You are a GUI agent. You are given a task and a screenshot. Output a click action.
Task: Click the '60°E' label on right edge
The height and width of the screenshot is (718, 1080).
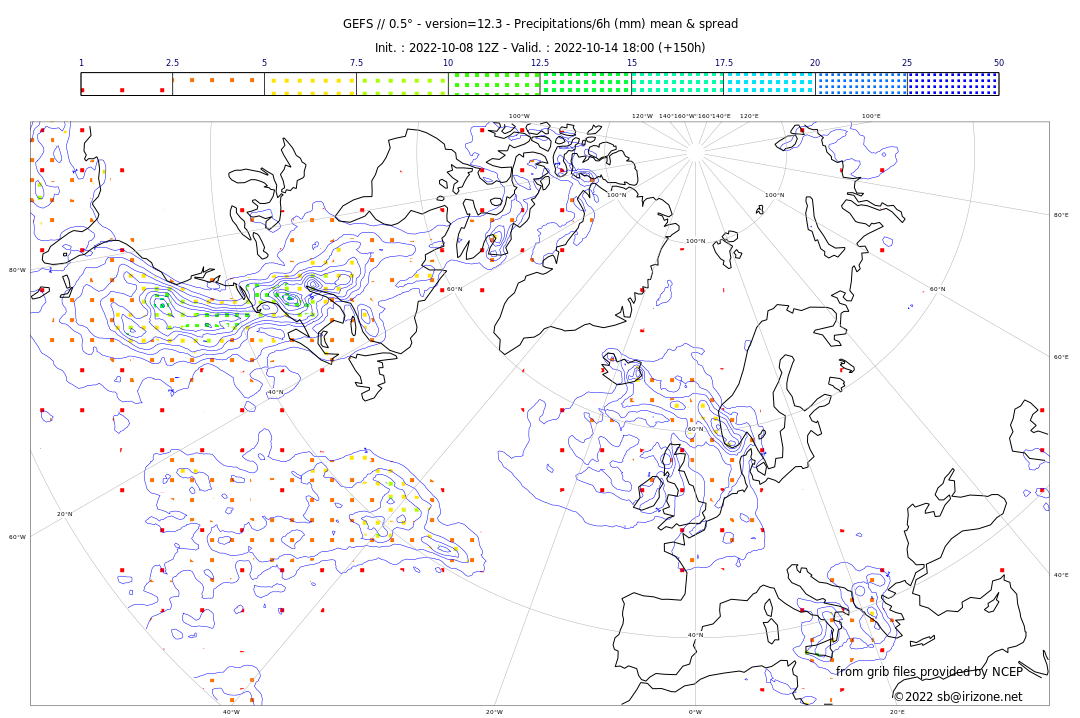pos(1061,357)
